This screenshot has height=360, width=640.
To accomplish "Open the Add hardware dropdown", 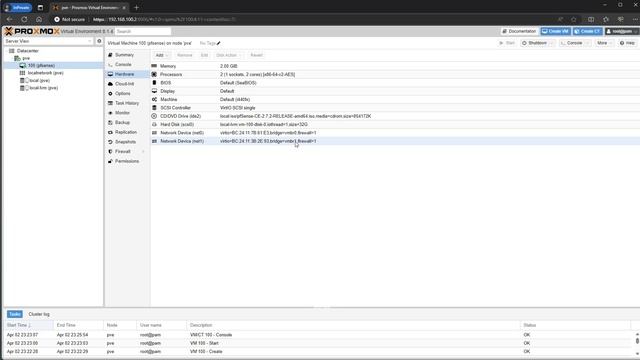I will click(162, 55).
